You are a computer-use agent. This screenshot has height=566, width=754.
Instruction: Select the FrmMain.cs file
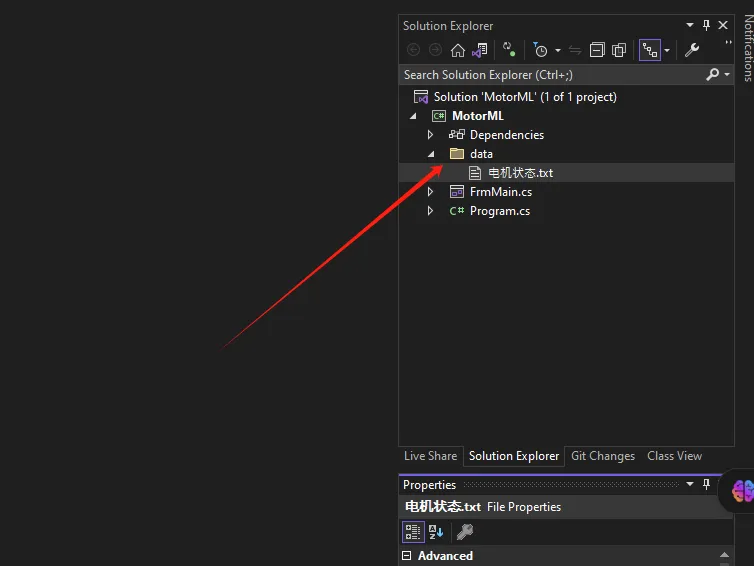[x=500, y=192]
